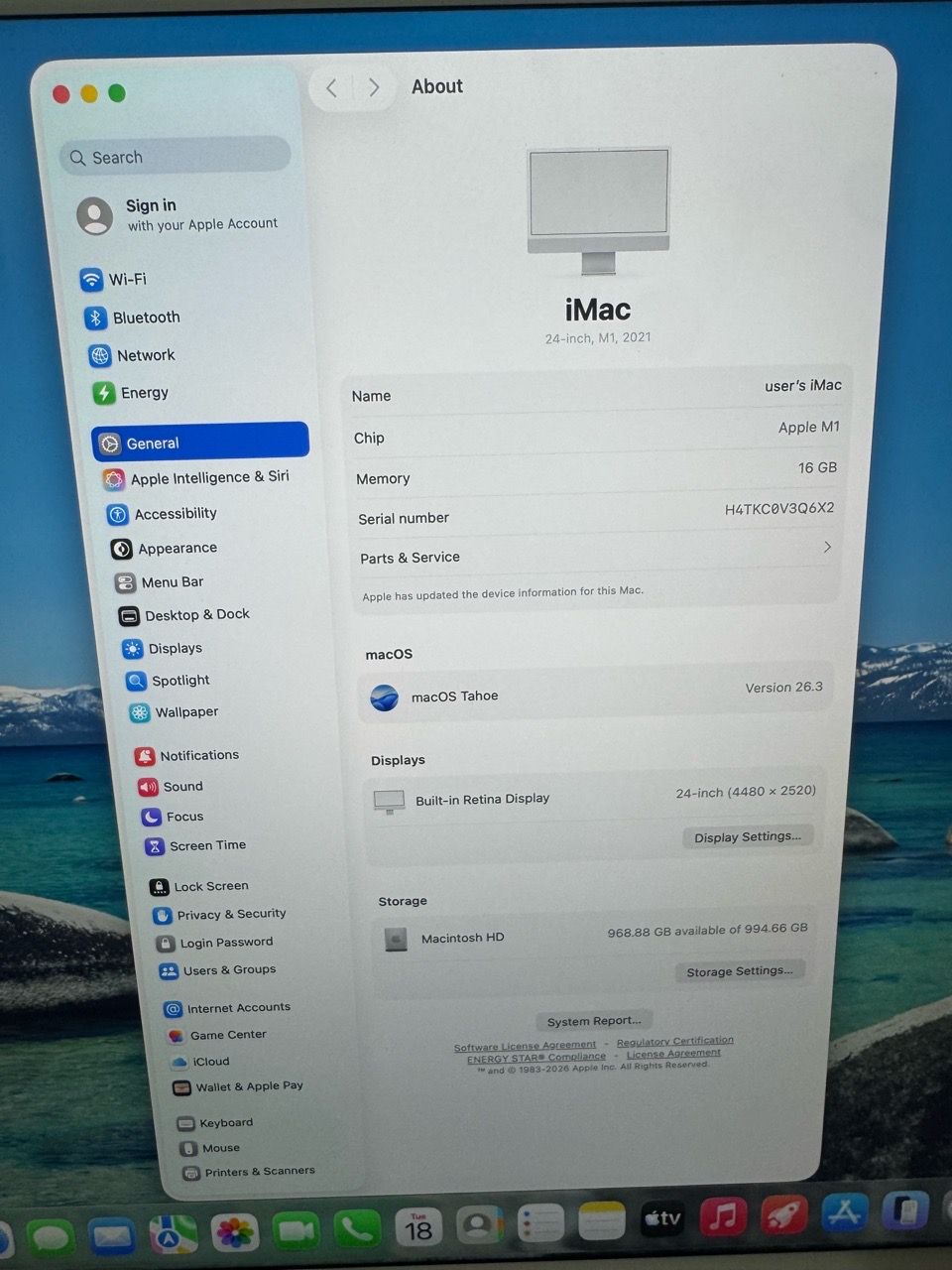Select Sound in the sidebar
Viewport: 952px width, 1270px height.
[x=172, y=787]
